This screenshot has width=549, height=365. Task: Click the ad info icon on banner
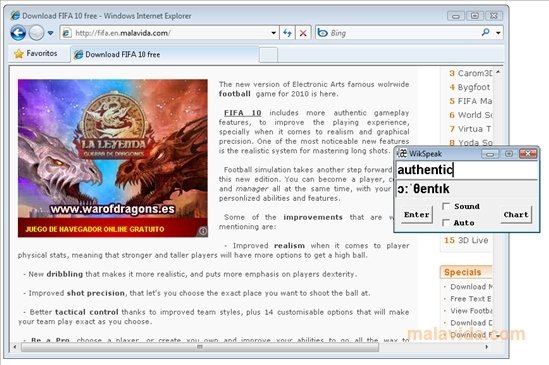click(x=203, y=231)
